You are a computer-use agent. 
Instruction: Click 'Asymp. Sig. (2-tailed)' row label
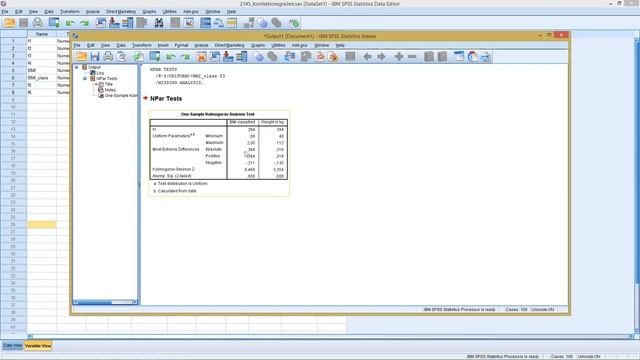point(172,176)
